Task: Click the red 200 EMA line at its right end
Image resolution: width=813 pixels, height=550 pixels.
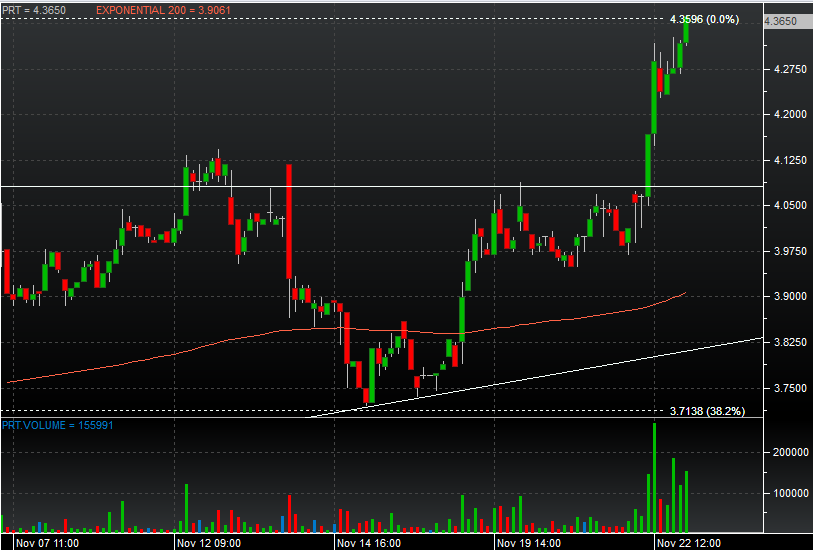Action: [683, 293]
